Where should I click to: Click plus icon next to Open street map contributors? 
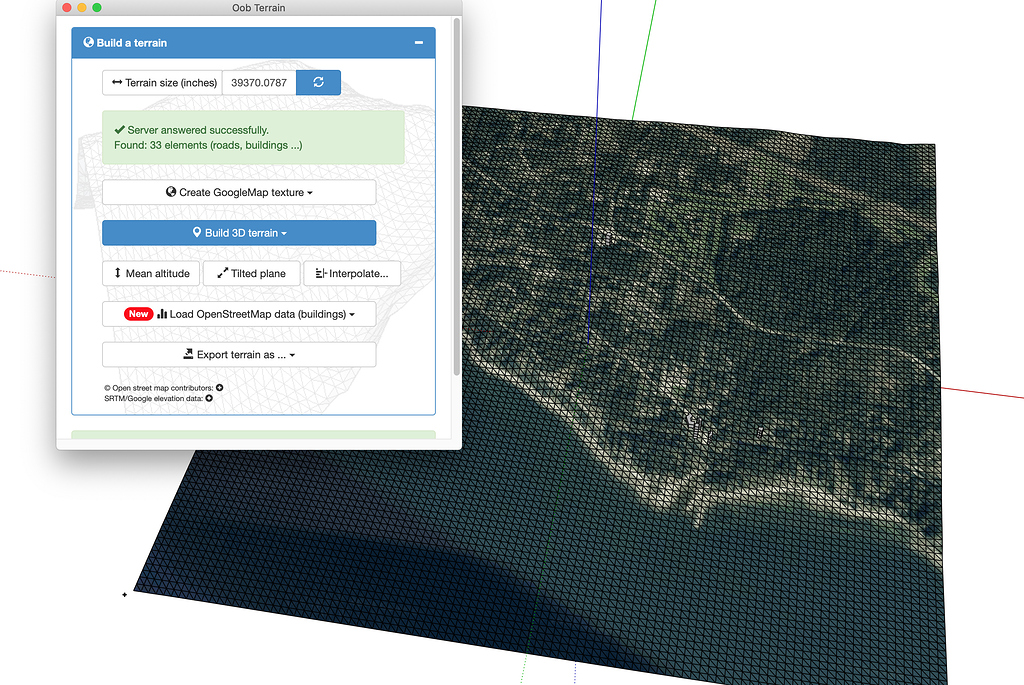[x=219, y=386]
